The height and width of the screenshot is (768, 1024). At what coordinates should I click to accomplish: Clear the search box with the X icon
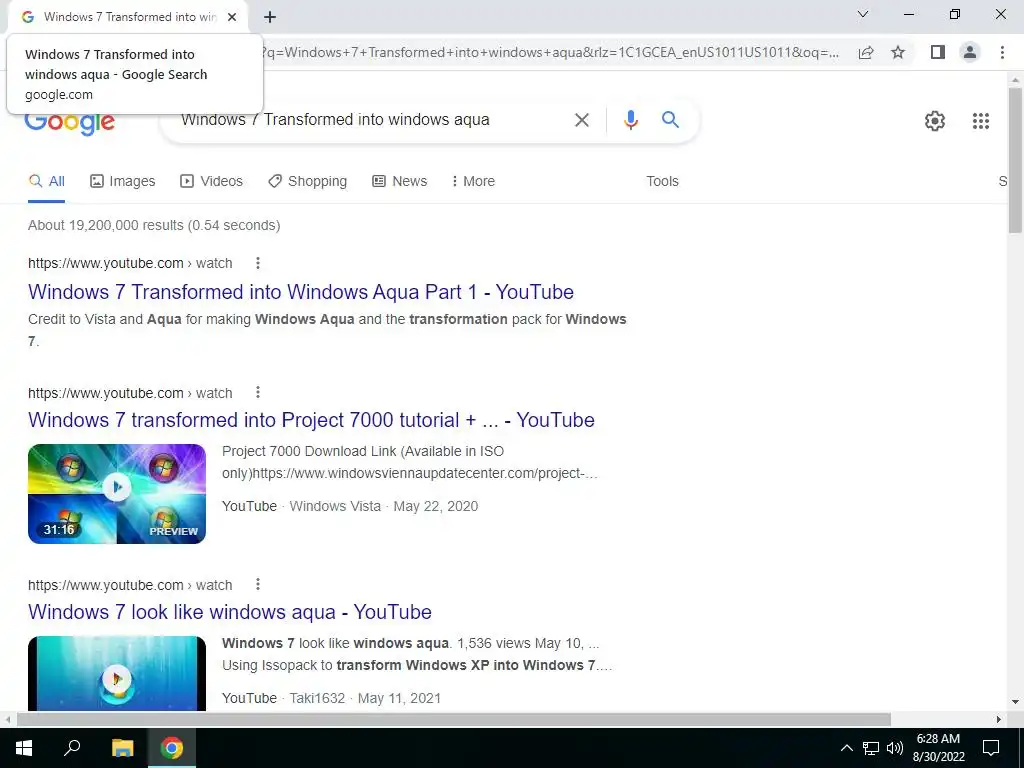(581, 120)
